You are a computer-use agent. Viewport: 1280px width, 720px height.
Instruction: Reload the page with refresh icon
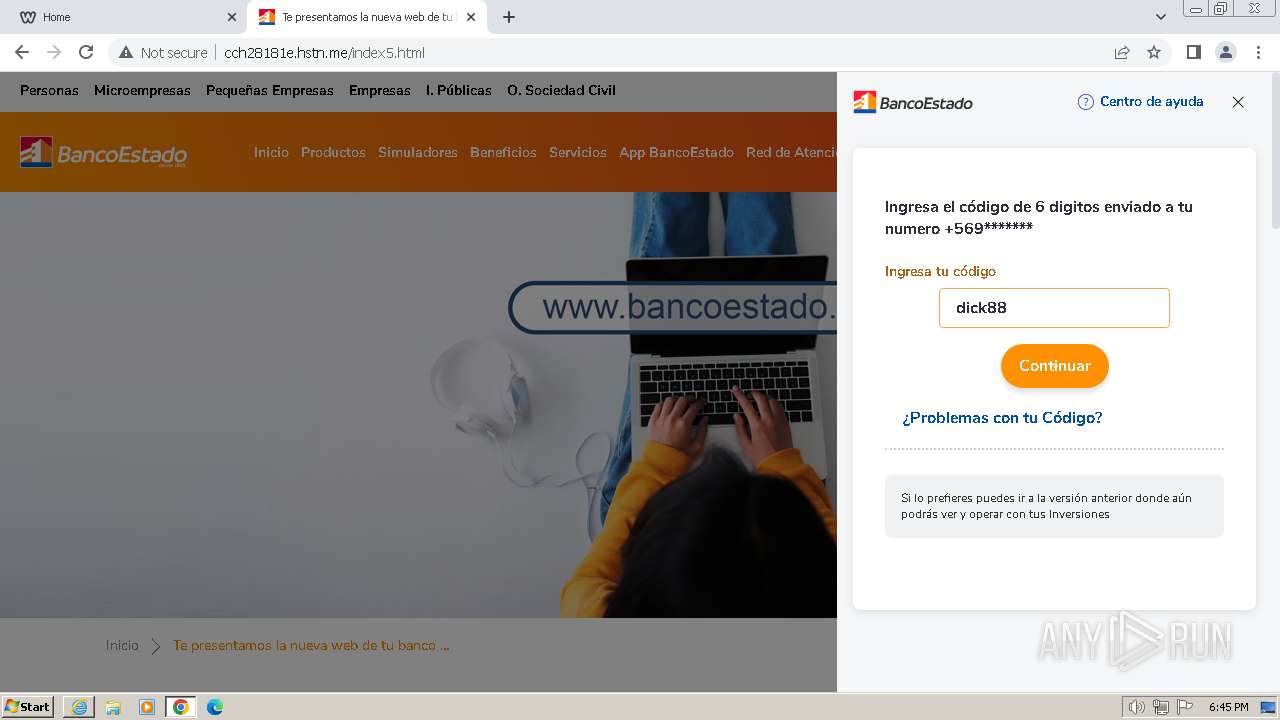[x=86, y=52]
